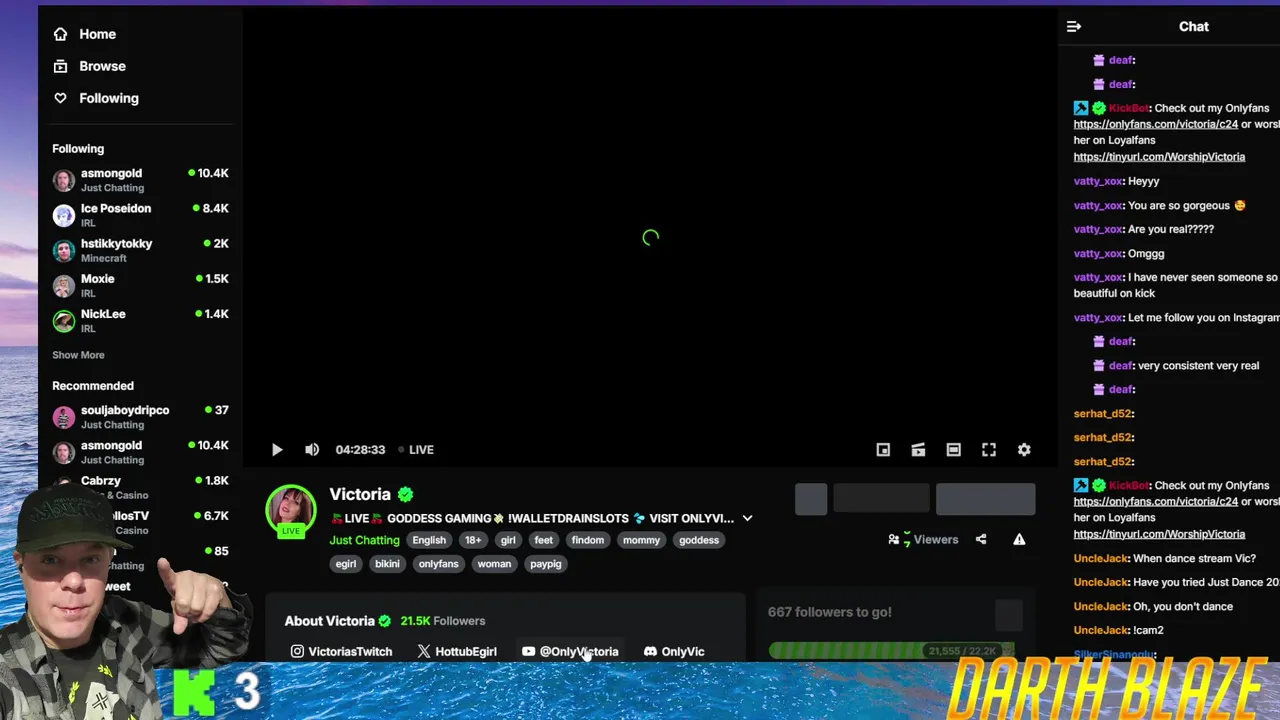Open @OnlyVictoria YouTube link
The image size is (1280, 720).
click(570, 651)
